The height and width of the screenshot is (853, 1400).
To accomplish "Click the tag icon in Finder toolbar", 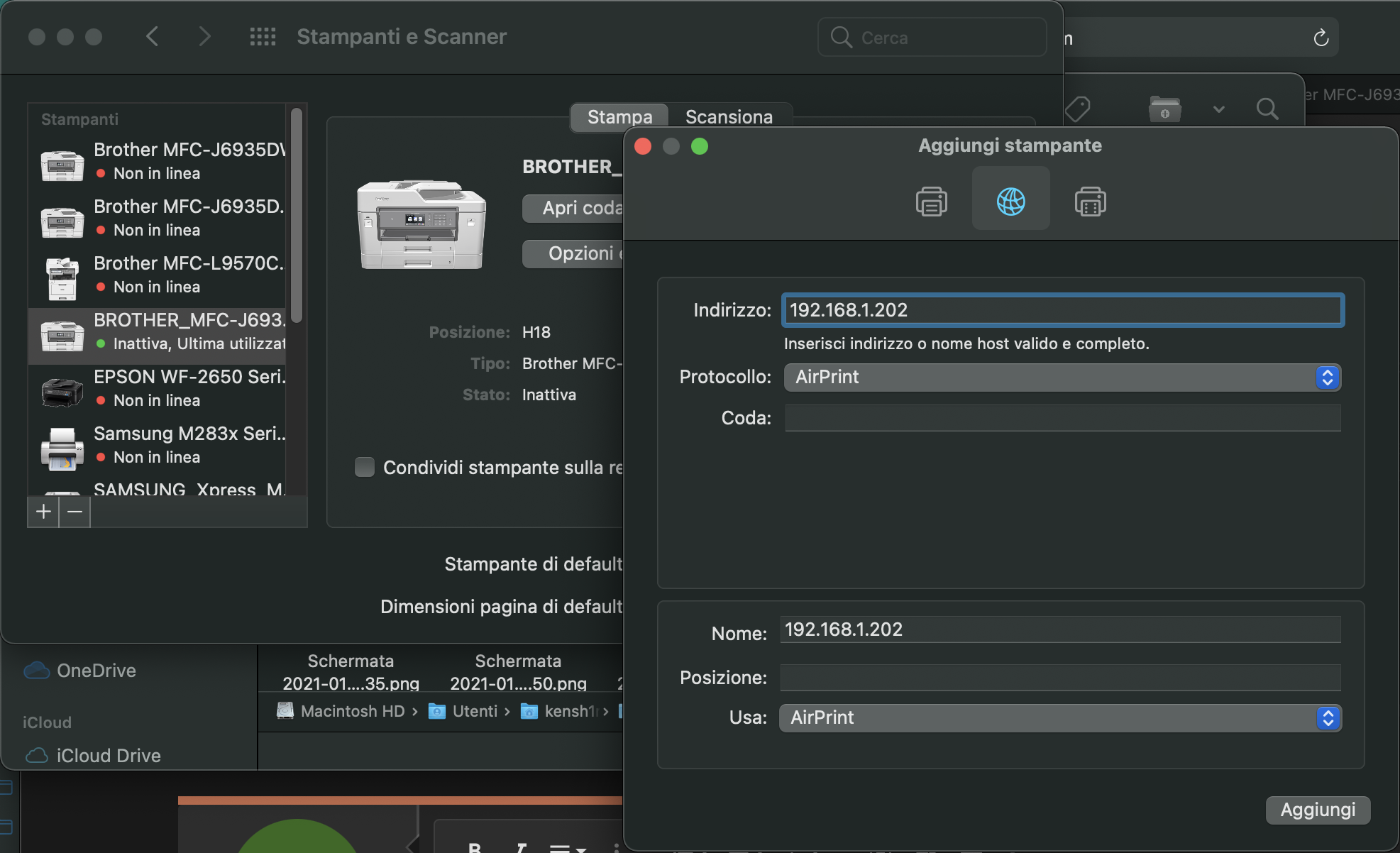I will pyautogui.click(x=1078, y=109).
